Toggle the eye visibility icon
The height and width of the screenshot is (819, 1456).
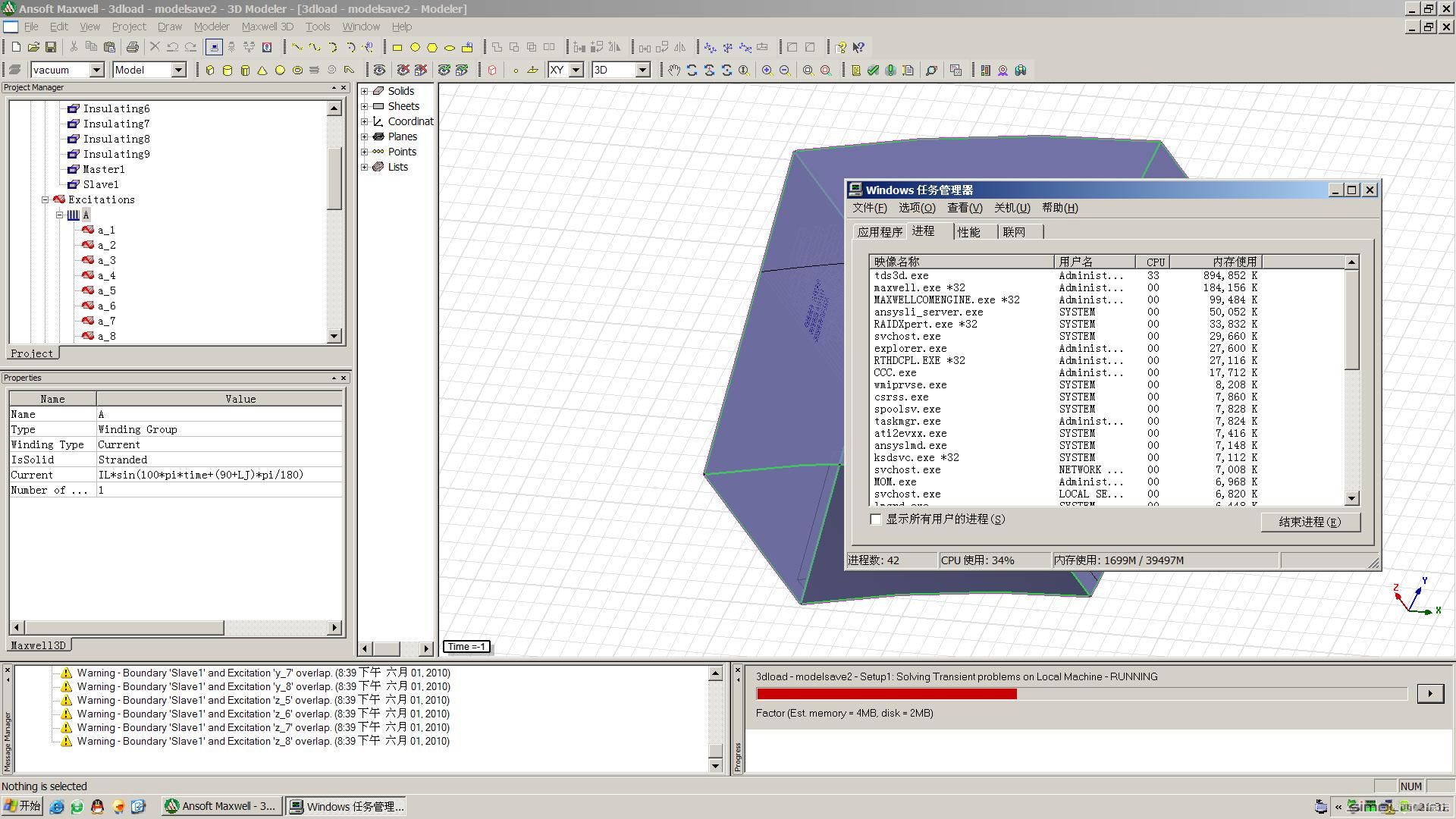[x=380, y=70]
